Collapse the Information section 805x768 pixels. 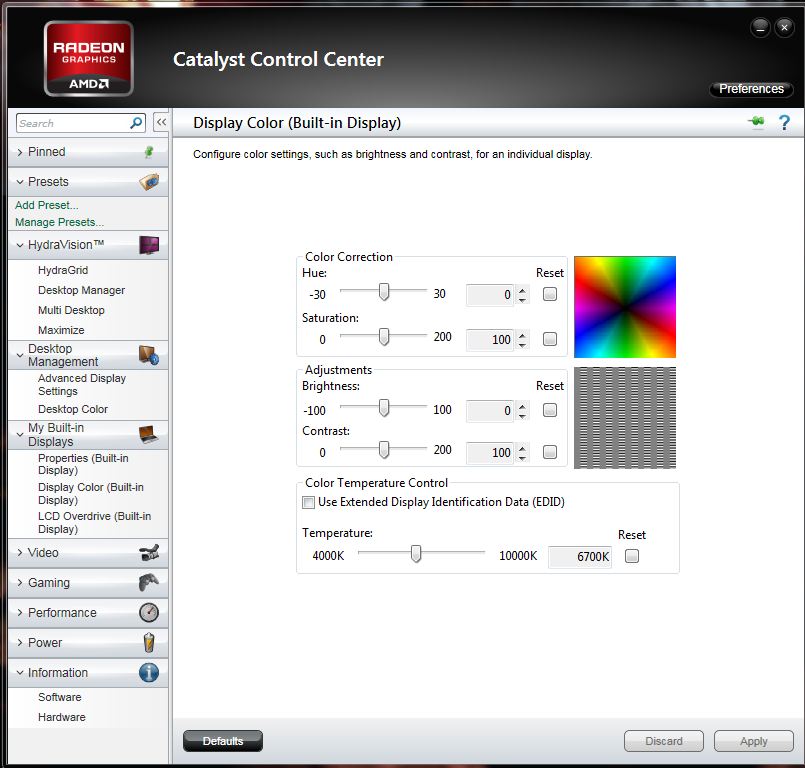tap(20, 672)
